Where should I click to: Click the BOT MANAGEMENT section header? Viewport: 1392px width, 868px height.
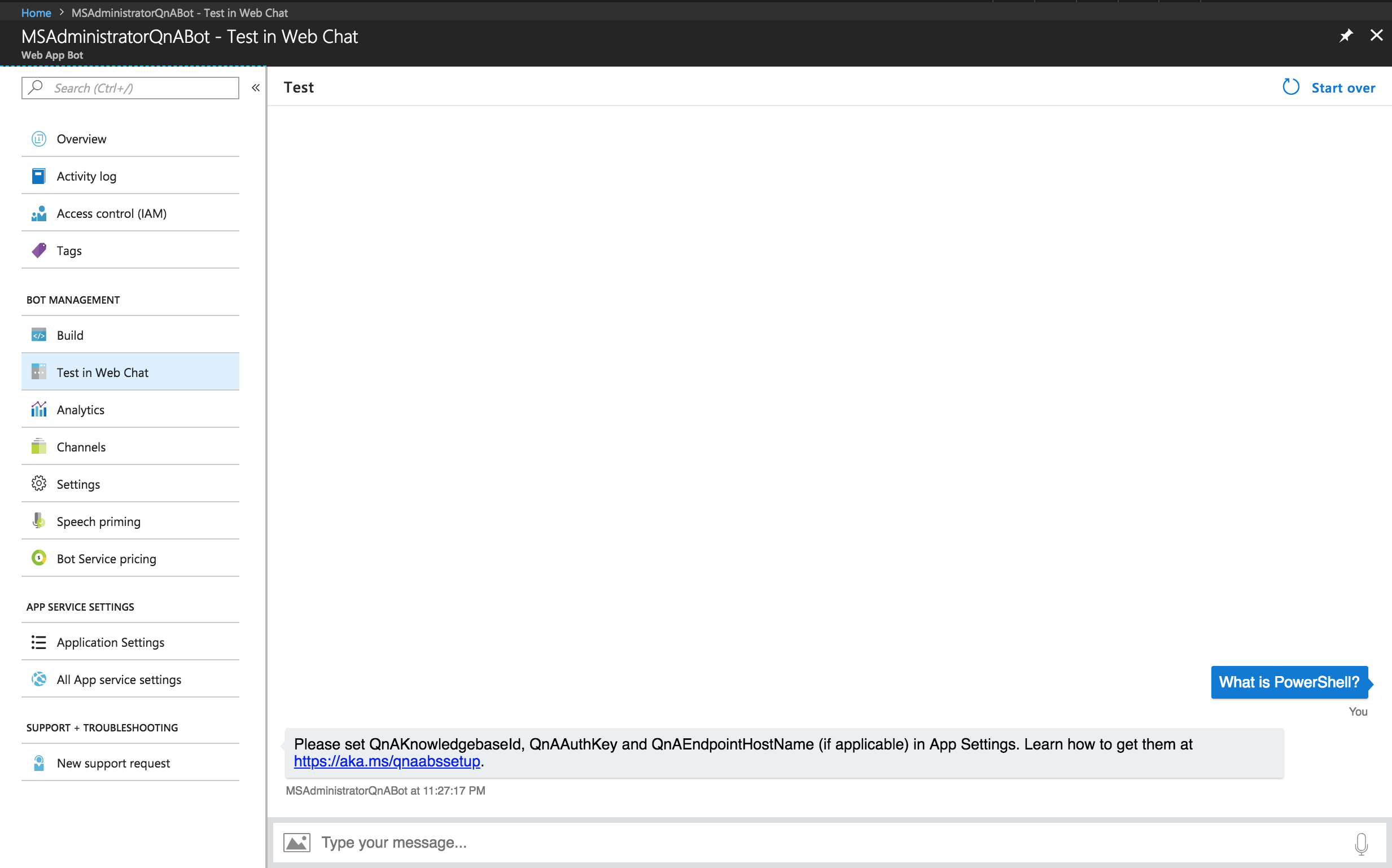click(73, 300)
